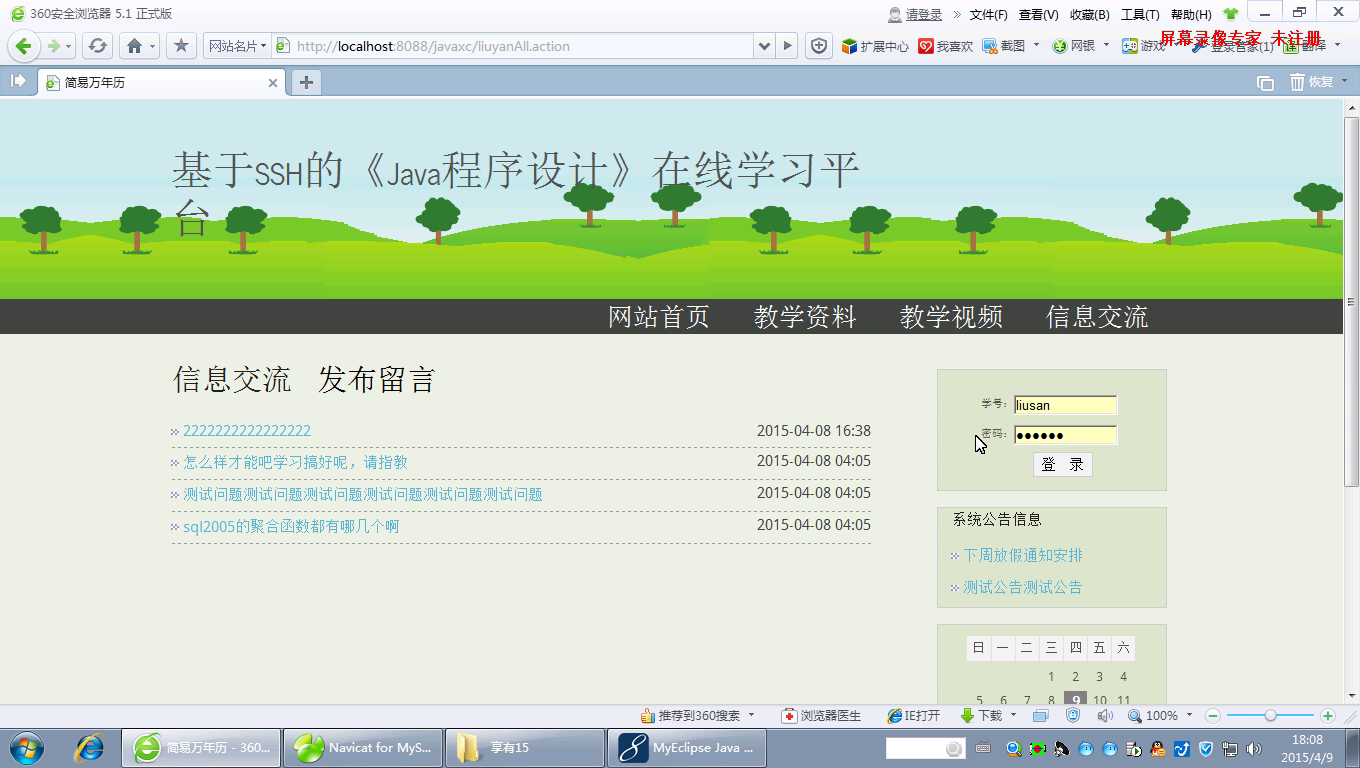Viewport: 1360px width, 768px height.
Task: Open 浏览器医生 in status bar
Action: click(x=821, y=716)
